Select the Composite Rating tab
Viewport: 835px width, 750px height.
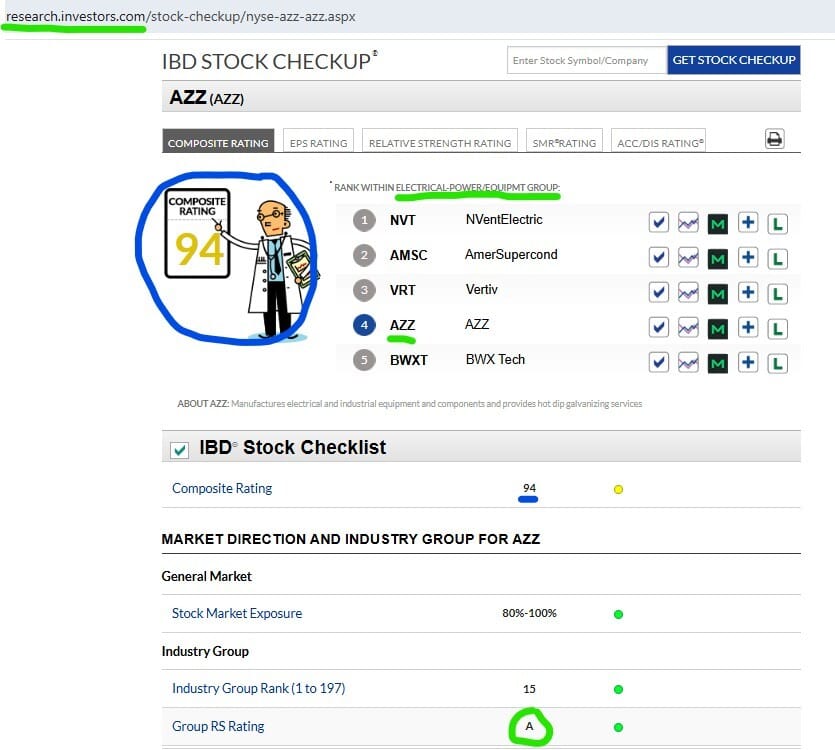(x=218, y=141)
